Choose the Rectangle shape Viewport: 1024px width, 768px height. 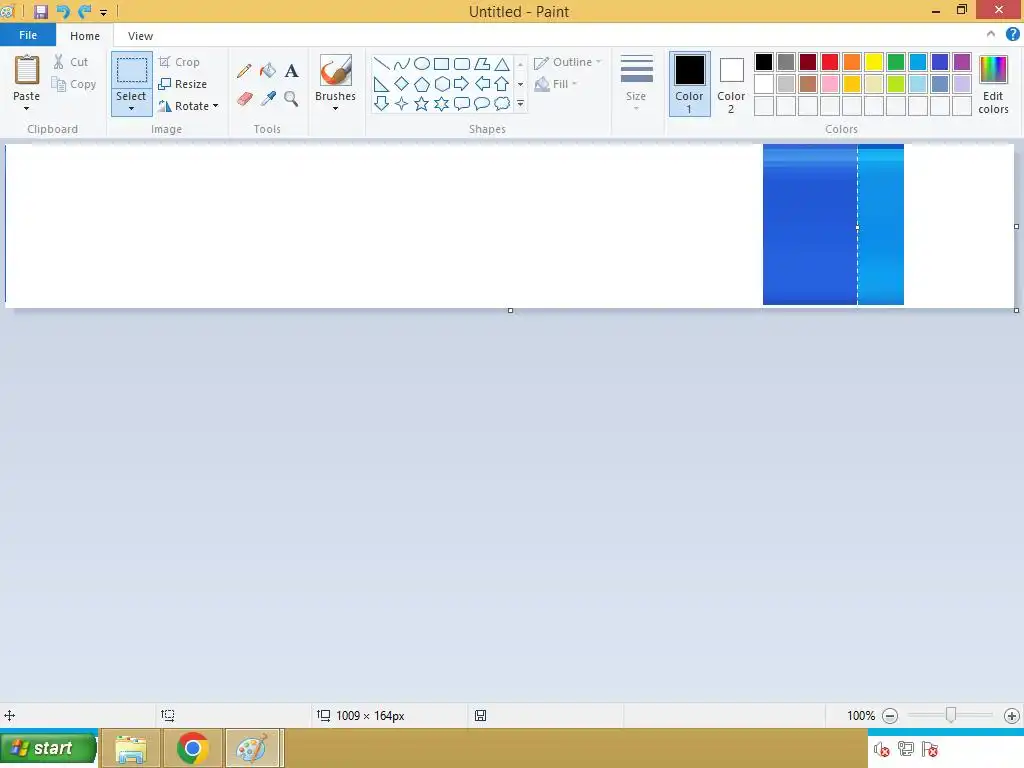click(x=441, y=63)
